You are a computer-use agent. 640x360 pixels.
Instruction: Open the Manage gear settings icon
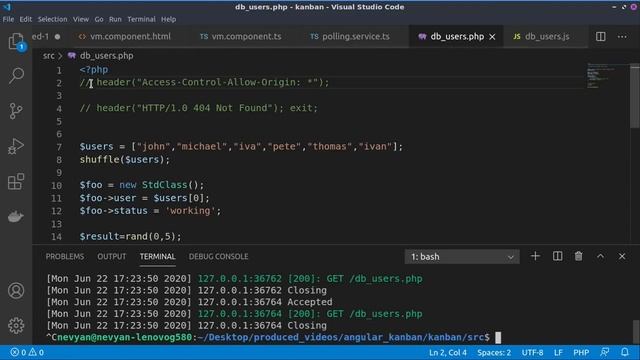[16, 325]
